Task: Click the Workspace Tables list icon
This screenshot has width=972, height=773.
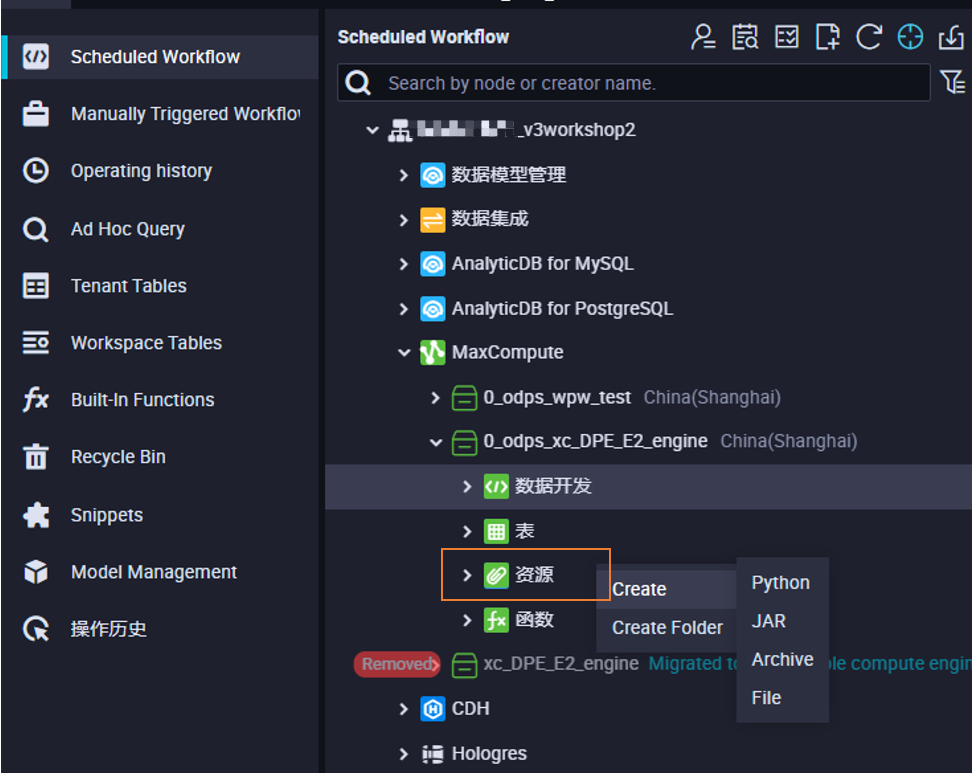Action: (35, 342)
